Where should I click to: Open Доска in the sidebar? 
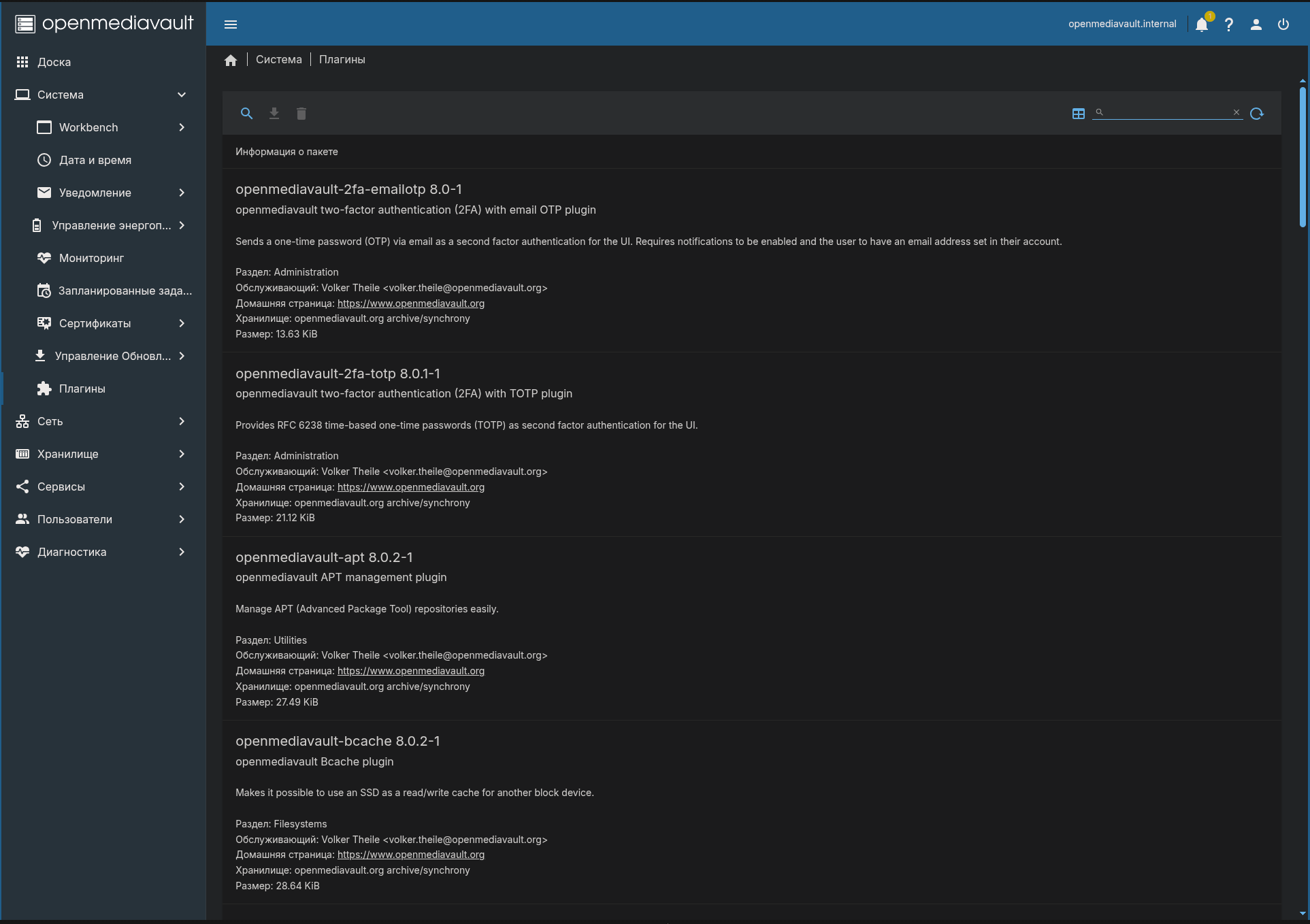click(x=103, y=62)
